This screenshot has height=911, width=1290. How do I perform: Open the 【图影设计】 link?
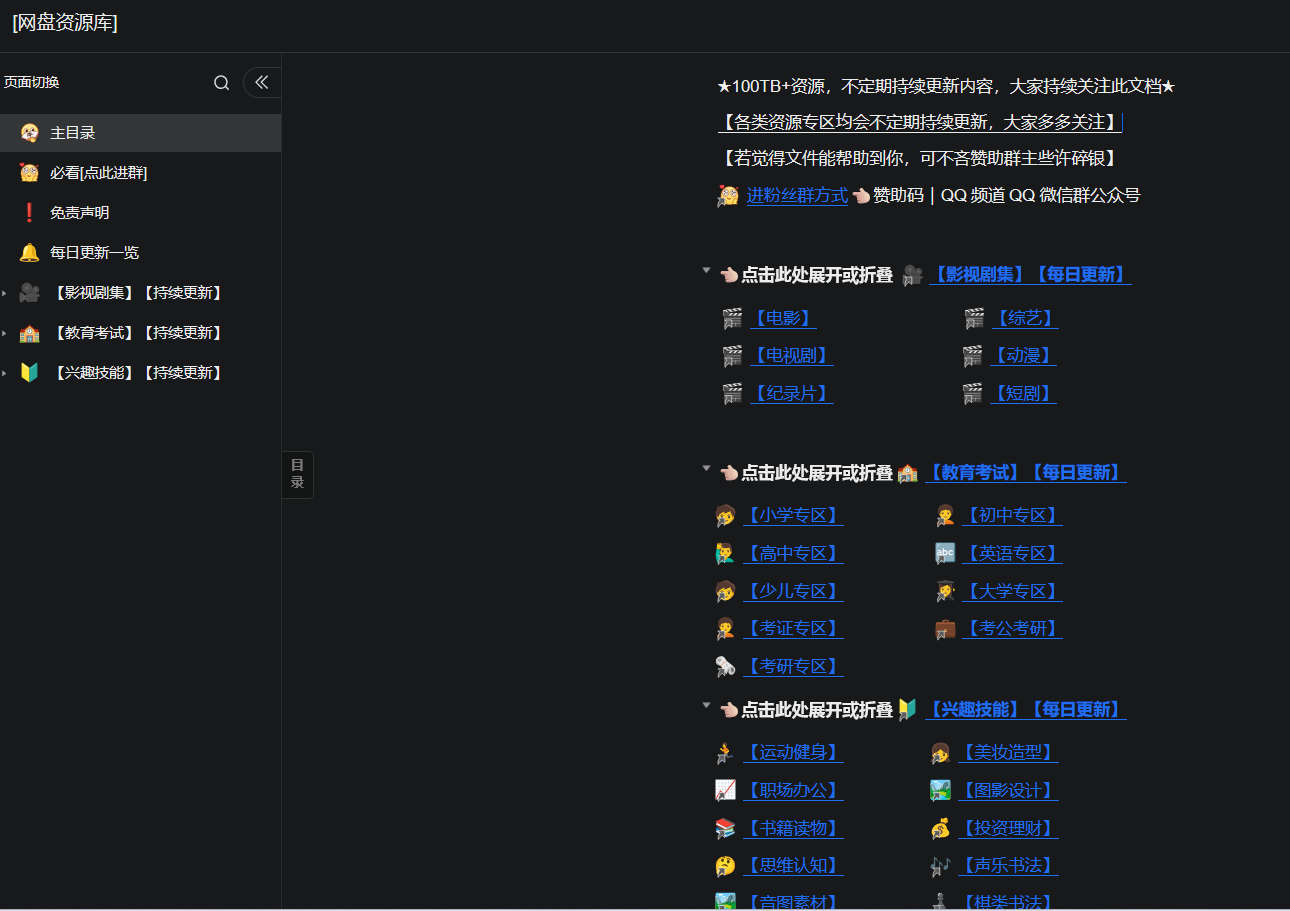click(1008, 791)
